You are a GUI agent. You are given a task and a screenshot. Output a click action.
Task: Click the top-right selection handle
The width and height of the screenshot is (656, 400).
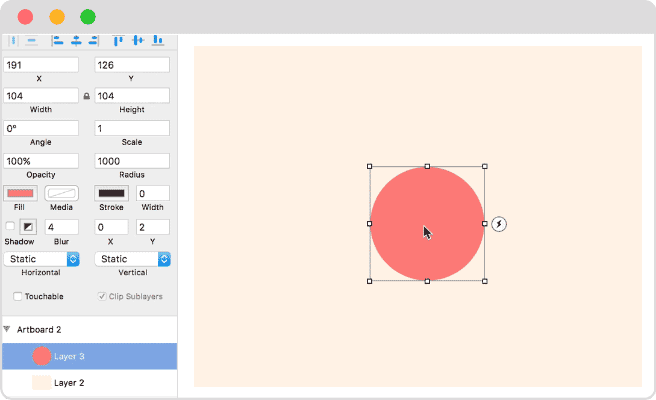[x=484, y=167]
